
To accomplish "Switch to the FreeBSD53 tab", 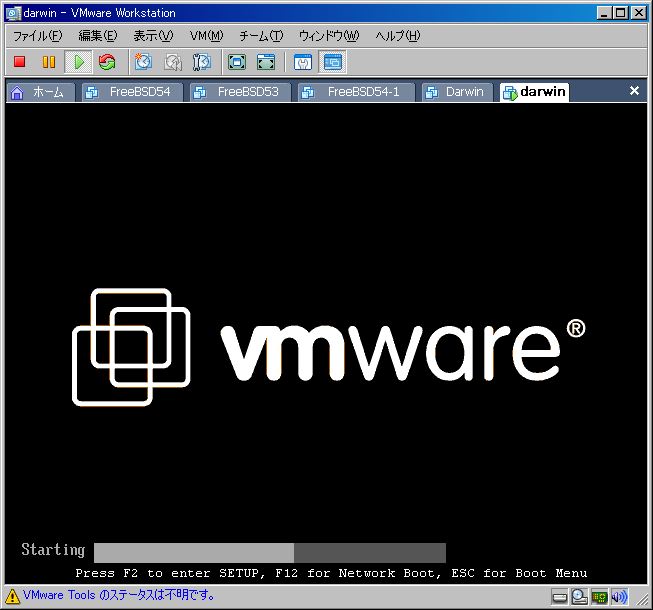I will click(240, 92).
